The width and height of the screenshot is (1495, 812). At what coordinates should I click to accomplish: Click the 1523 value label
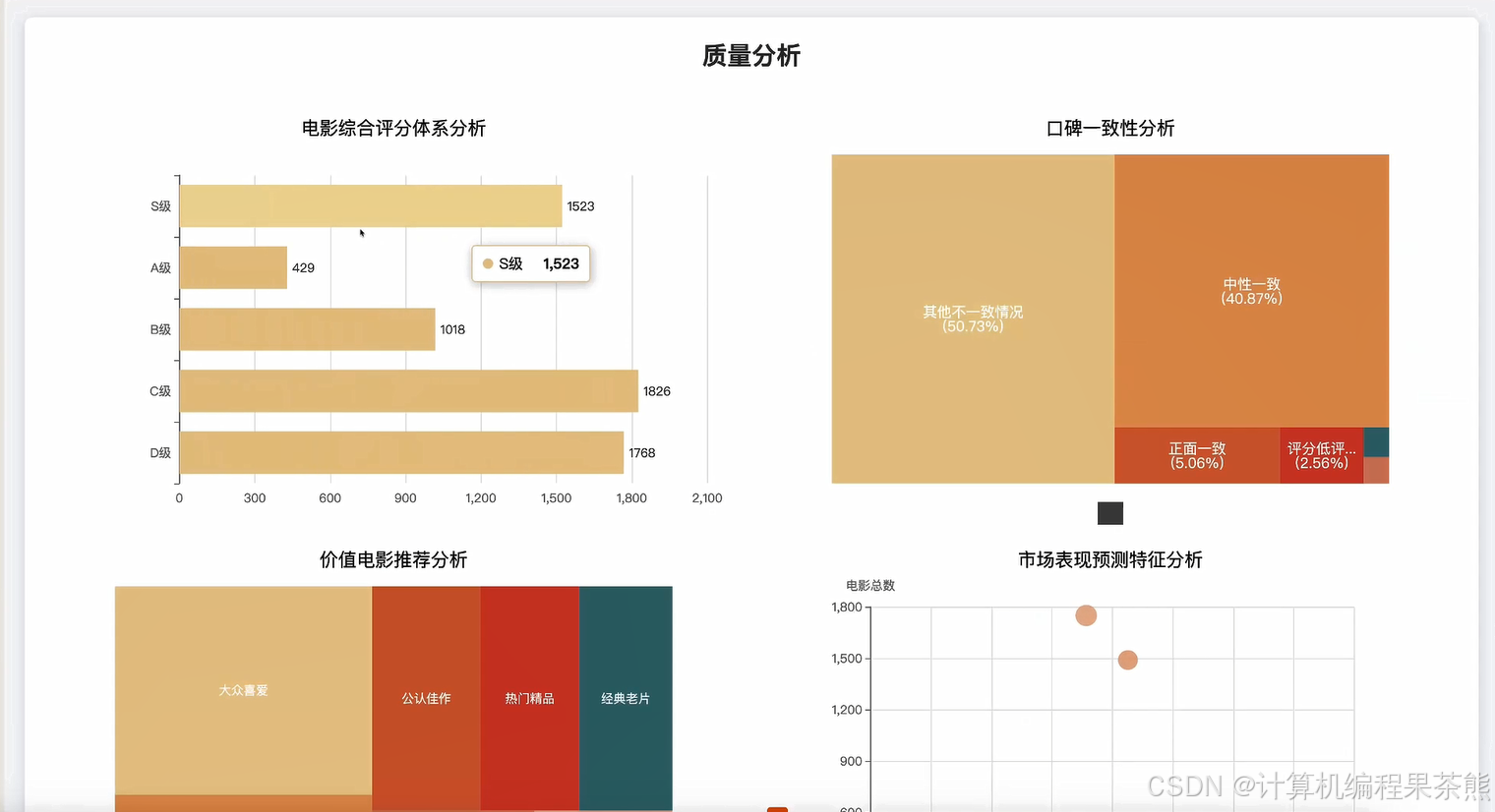580,206
